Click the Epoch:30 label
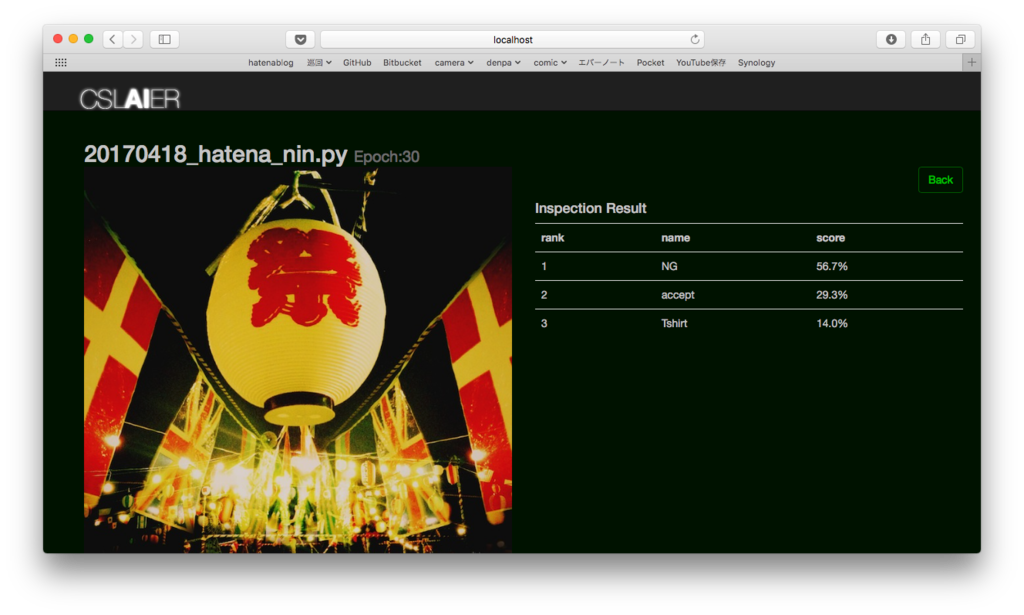Screen dimensions: 1024x615 tap(387, 157)
